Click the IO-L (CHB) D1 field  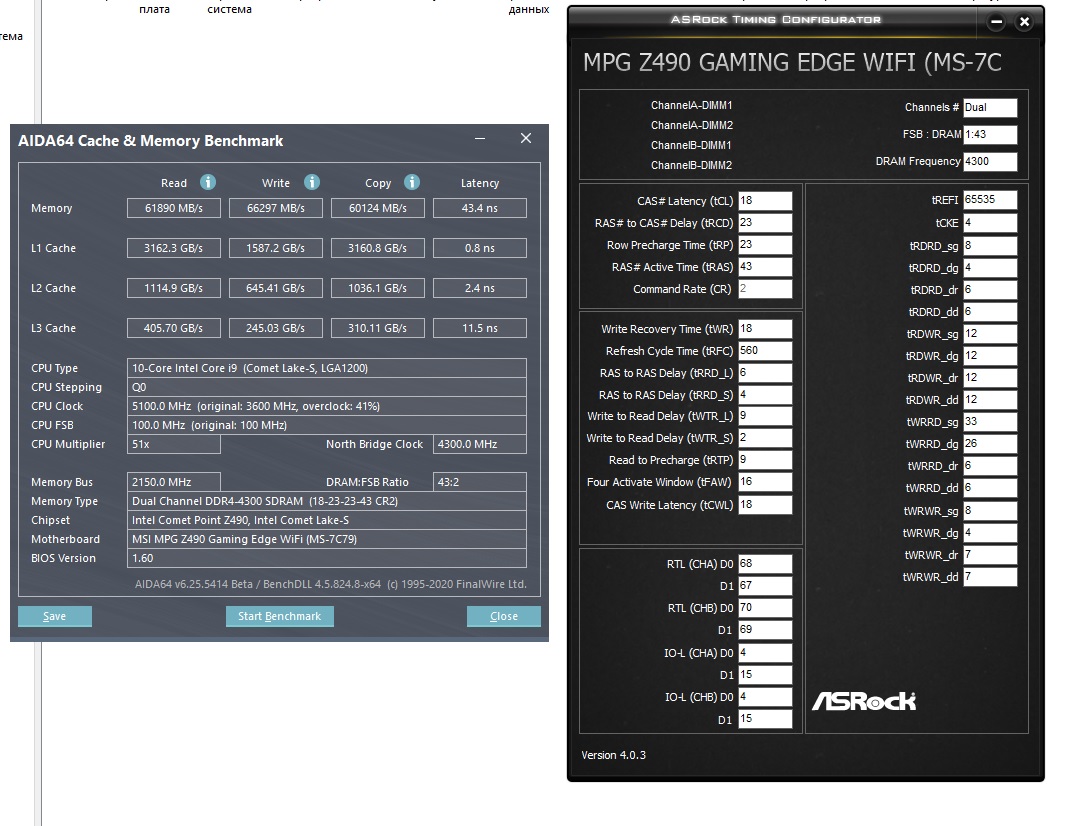(765, 719)
